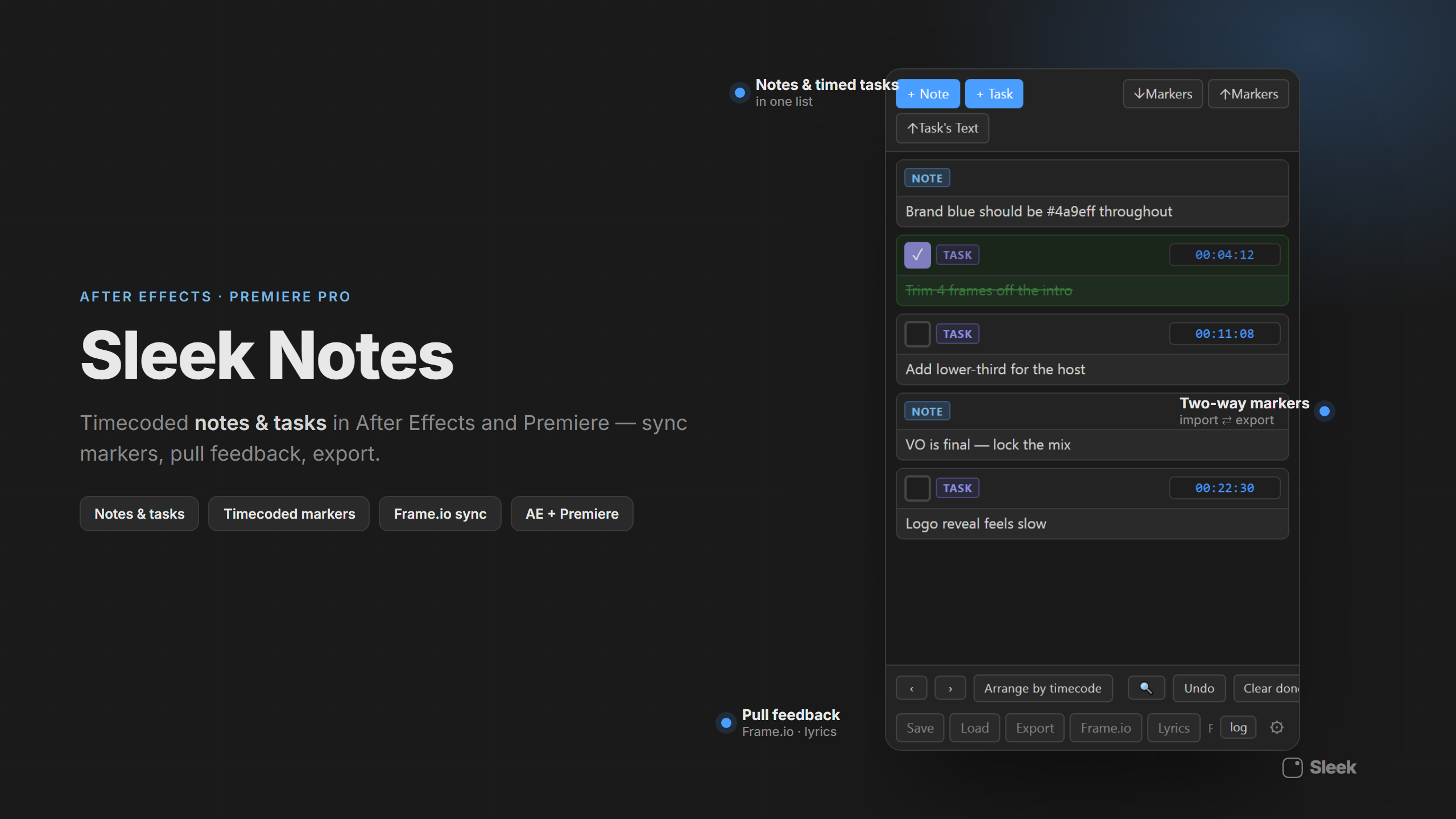This screenshot has width=1456, height=819.
Task: Click the NOTE badge above VO is final
Action: (927, 411)
